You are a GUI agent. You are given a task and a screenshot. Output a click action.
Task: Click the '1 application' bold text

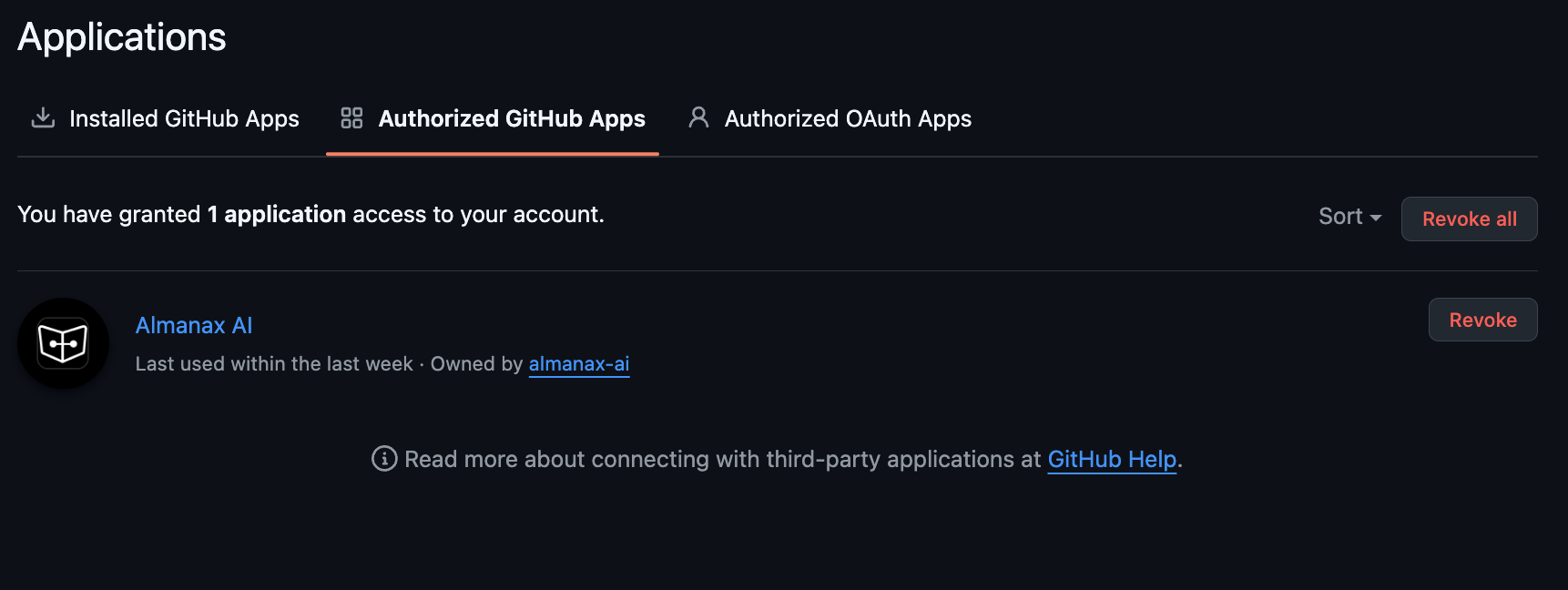pos(277,214)
